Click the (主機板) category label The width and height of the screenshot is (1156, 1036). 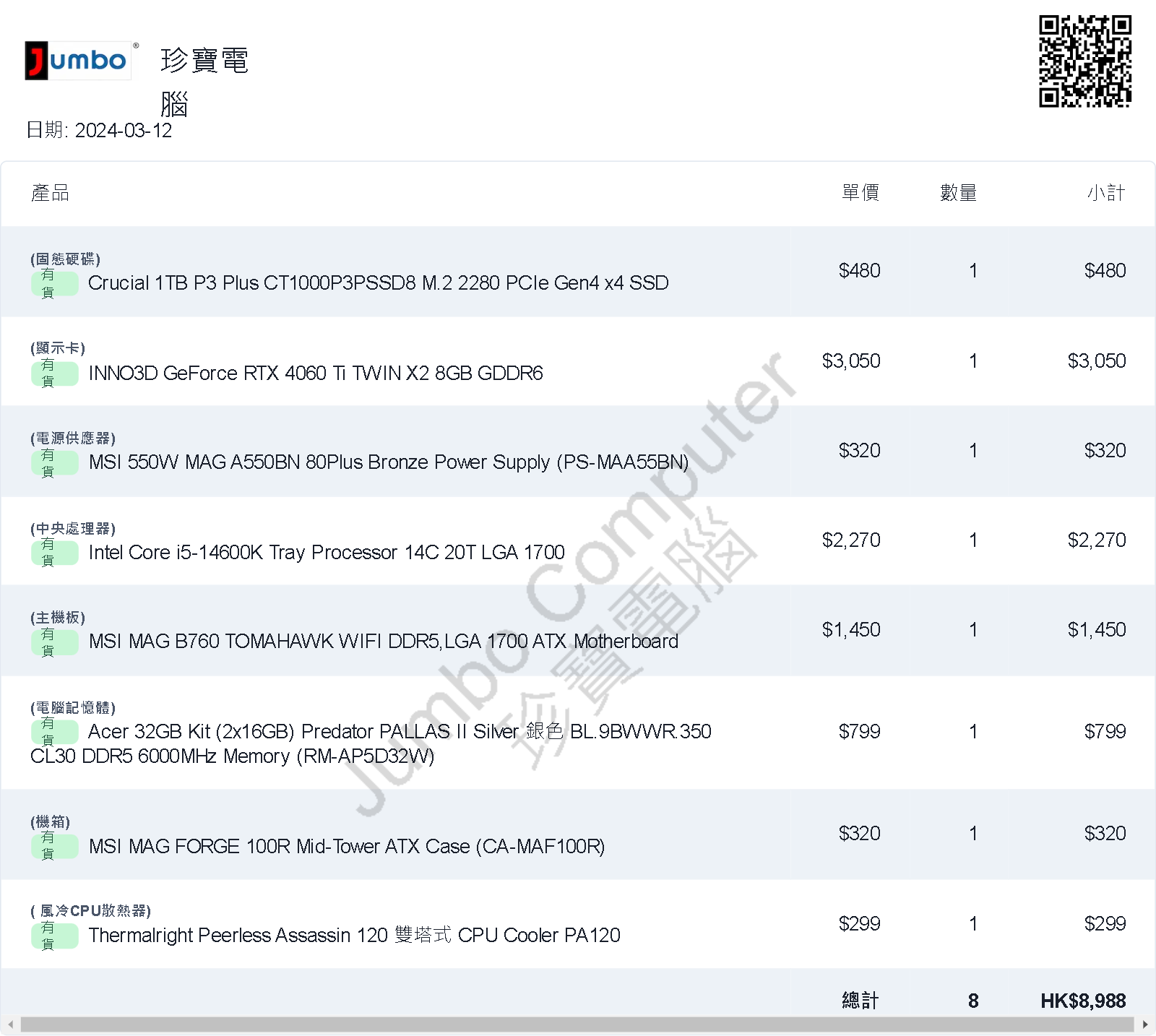(x=58, y=618)
